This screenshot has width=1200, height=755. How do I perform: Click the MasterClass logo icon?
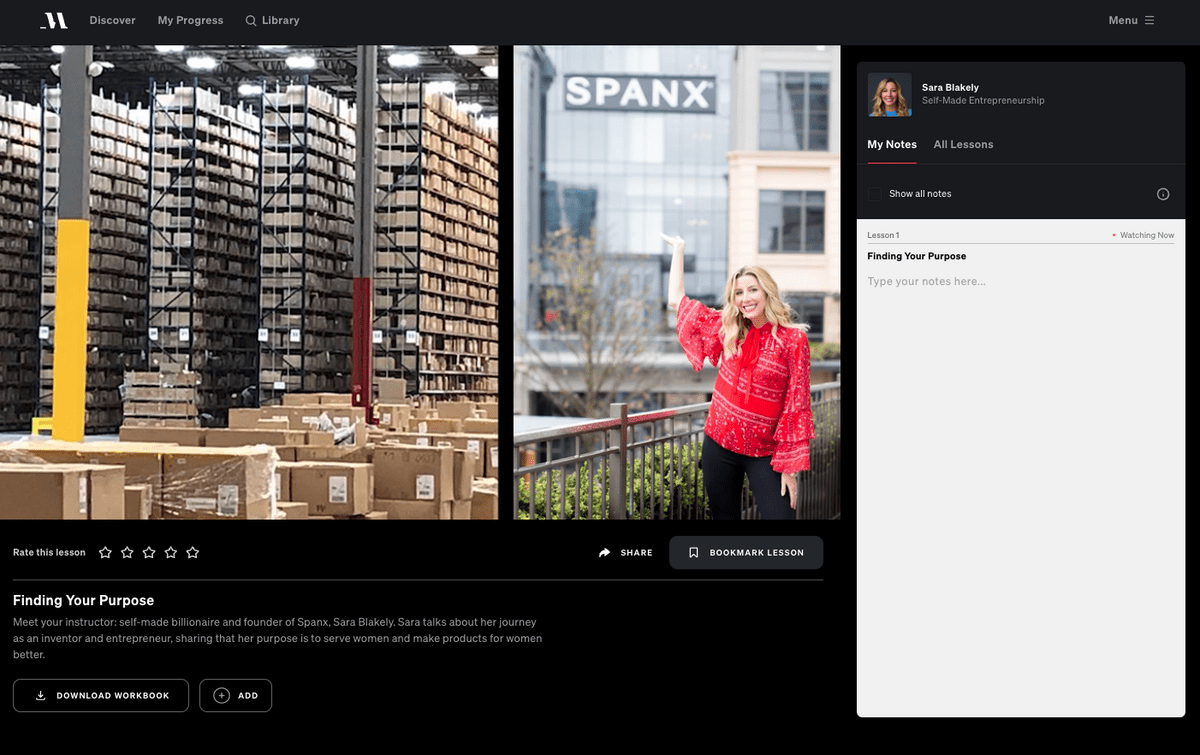[x=54, y=20]
